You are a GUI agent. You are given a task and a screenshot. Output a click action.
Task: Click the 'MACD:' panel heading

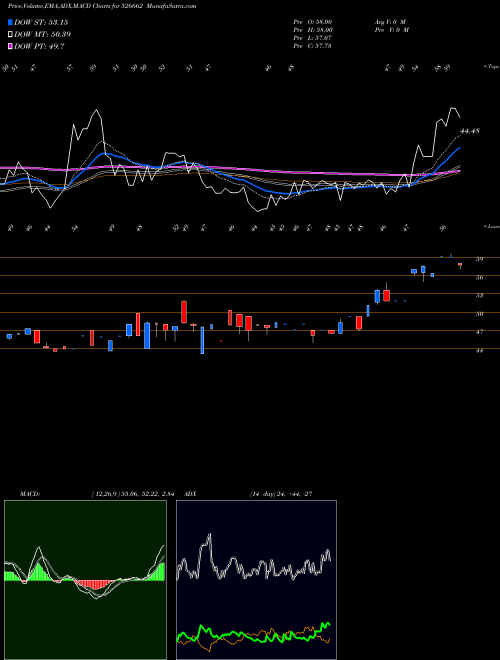tap(30, 494)
